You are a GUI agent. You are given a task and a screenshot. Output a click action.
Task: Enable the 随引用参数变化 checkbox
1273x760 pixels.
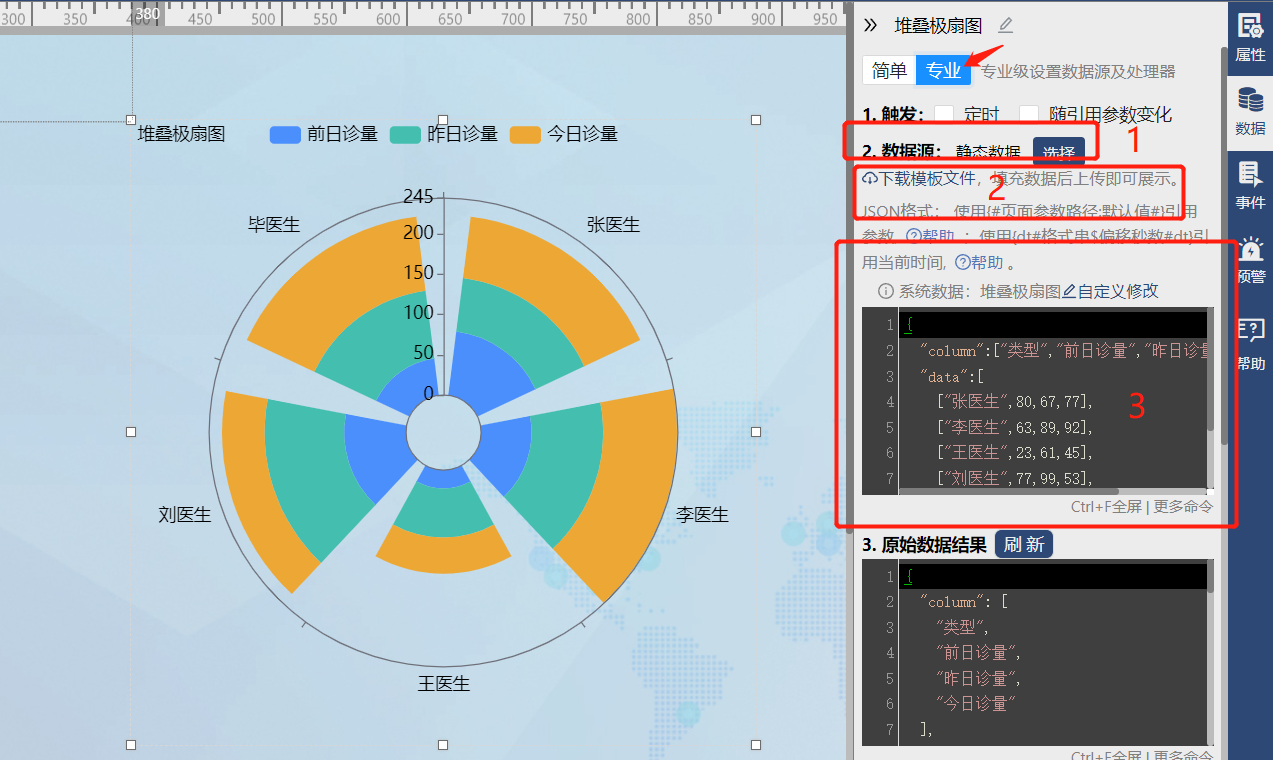1029,114
